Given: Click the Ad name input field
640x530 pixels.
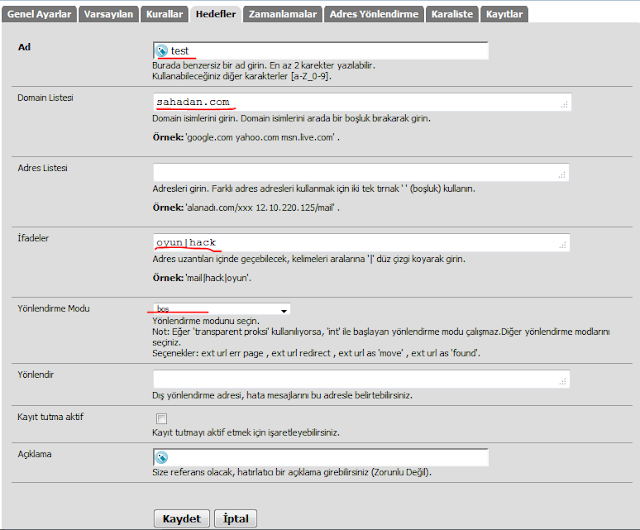Looking at the screenshot, I should coord(320,51).
